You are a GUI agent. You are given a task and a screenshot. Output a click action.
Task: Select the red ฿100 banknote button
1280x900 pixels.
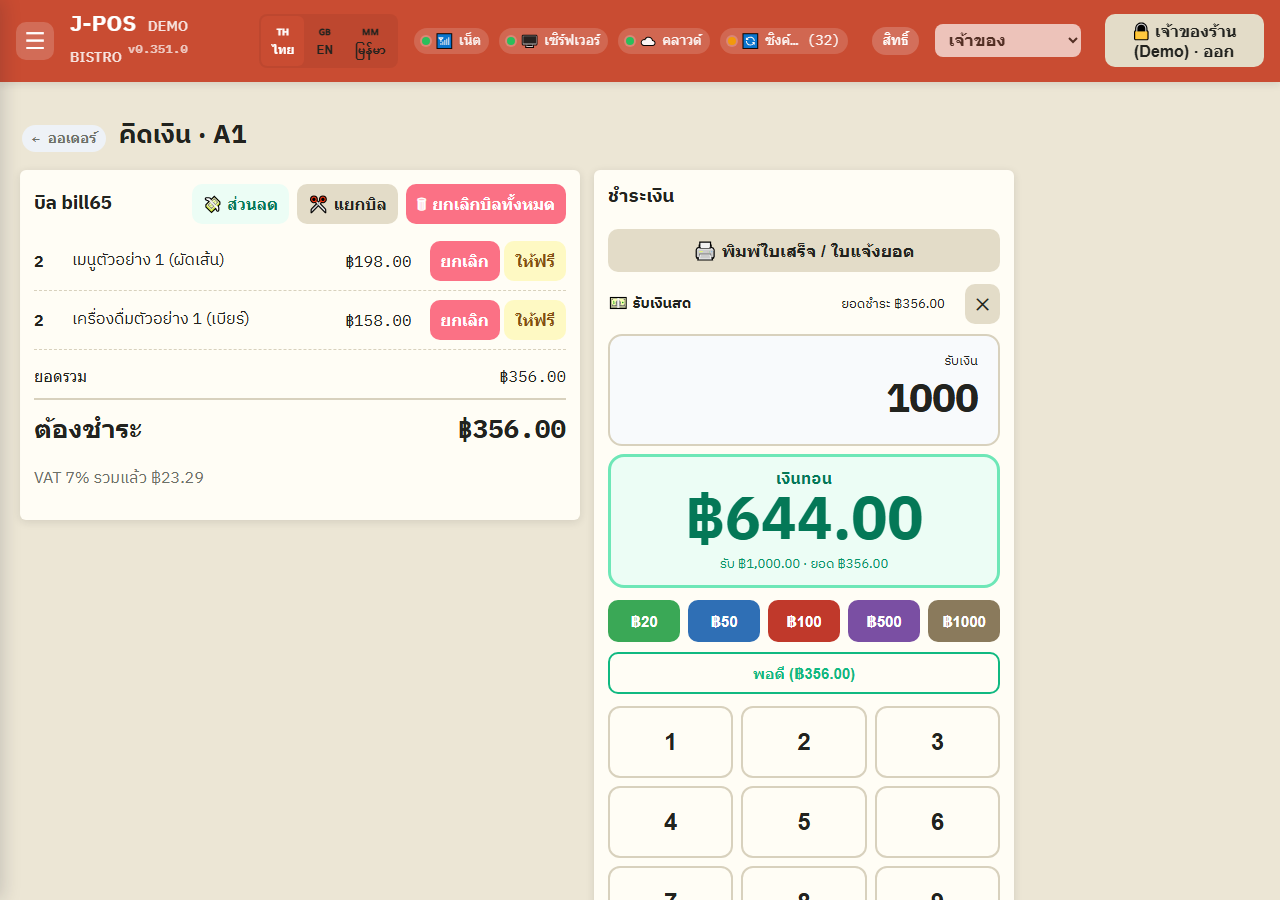click(x=804, y=621)
